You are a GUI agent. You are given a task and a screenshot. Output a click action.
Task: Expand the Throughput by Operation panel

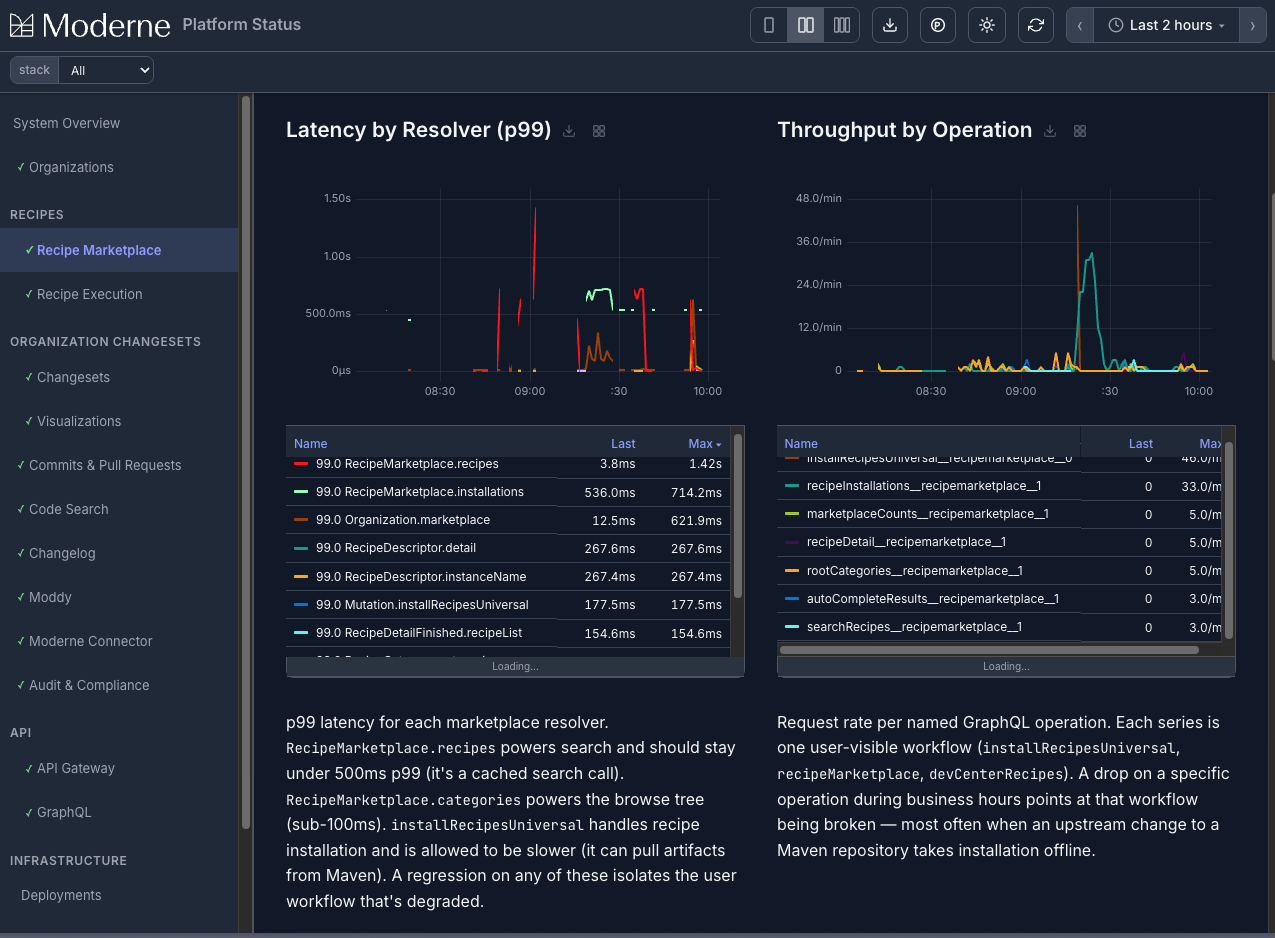1080,131
